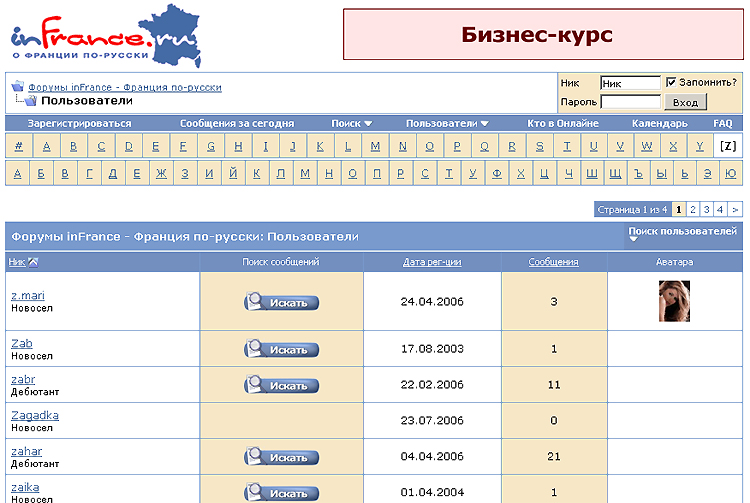Image resolution: width=750 pixels, height=503 pixels.
Task: Click the forum folder icon in breadcrumb
Action: coord(17,87)
